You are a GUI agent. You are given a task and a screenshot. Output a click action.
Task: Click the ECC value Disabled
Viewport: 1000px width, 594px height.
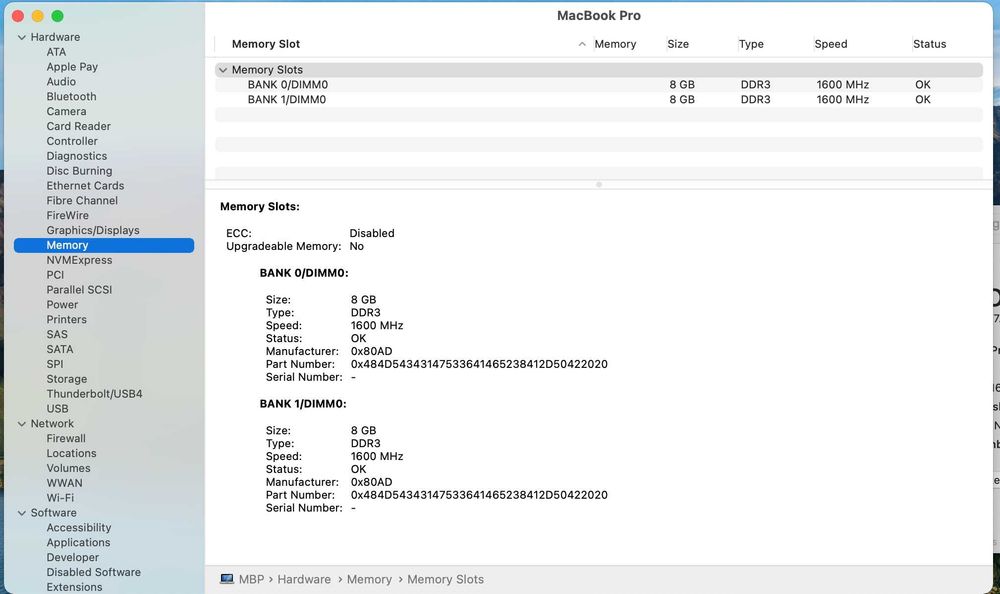pos(372,234)
